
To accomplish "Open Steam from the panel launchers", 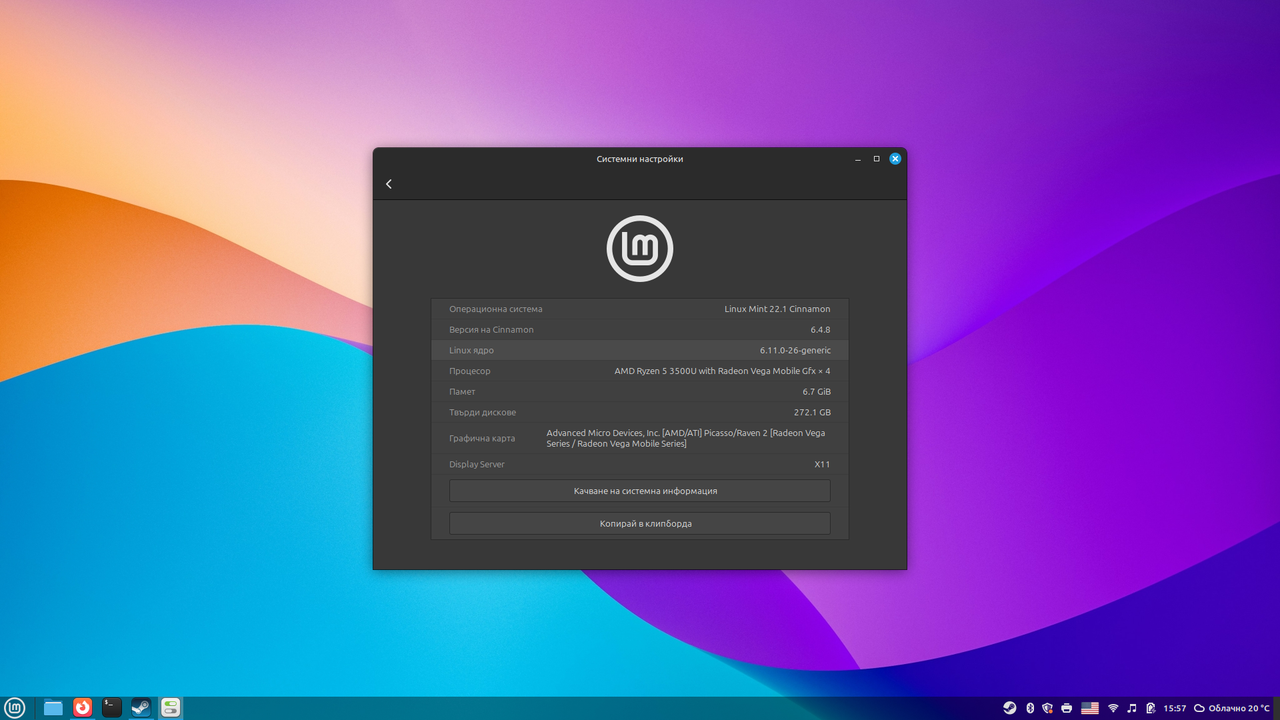I will click(141, 708).
